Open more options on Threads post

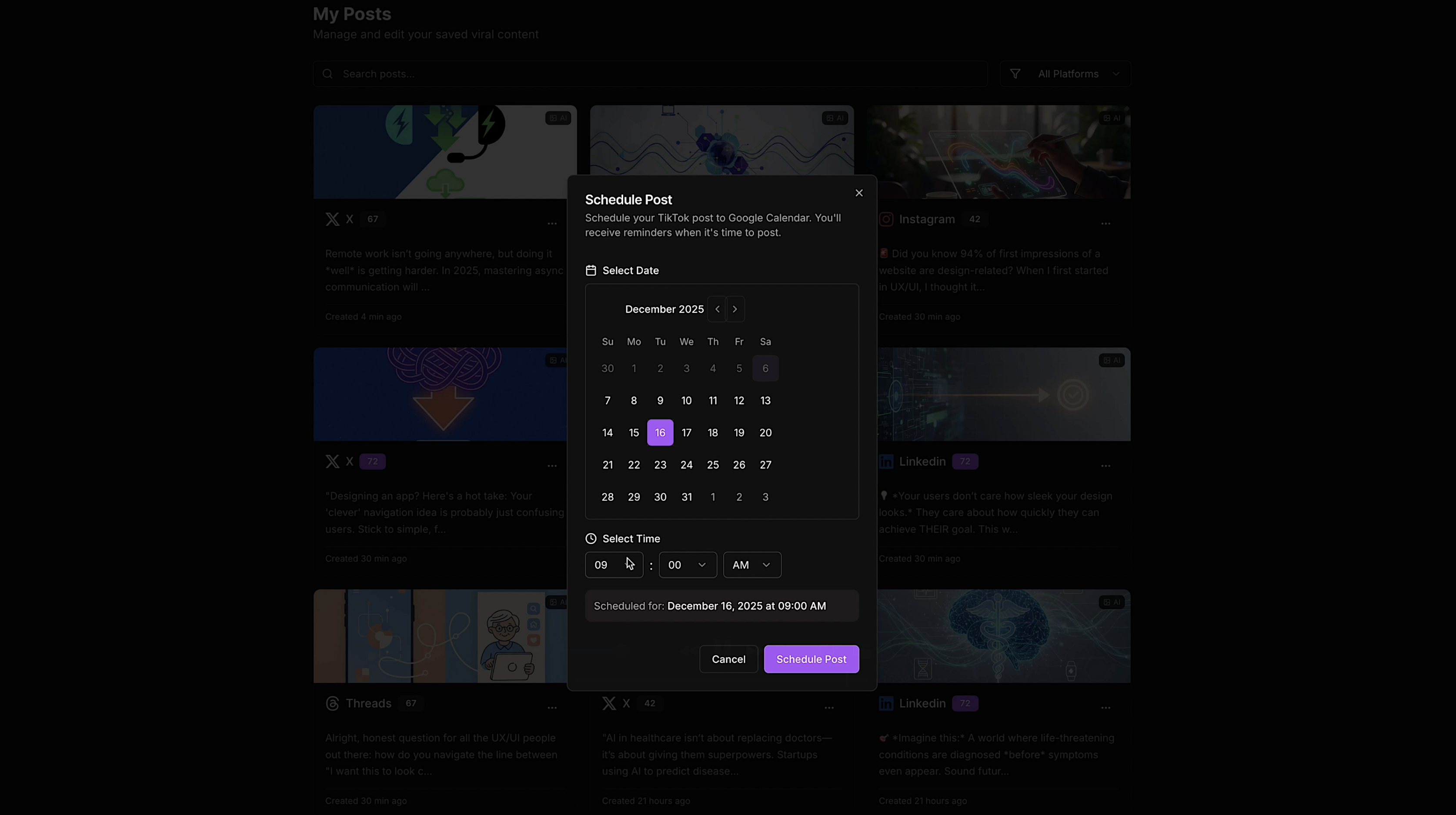[x=551, y=707]
